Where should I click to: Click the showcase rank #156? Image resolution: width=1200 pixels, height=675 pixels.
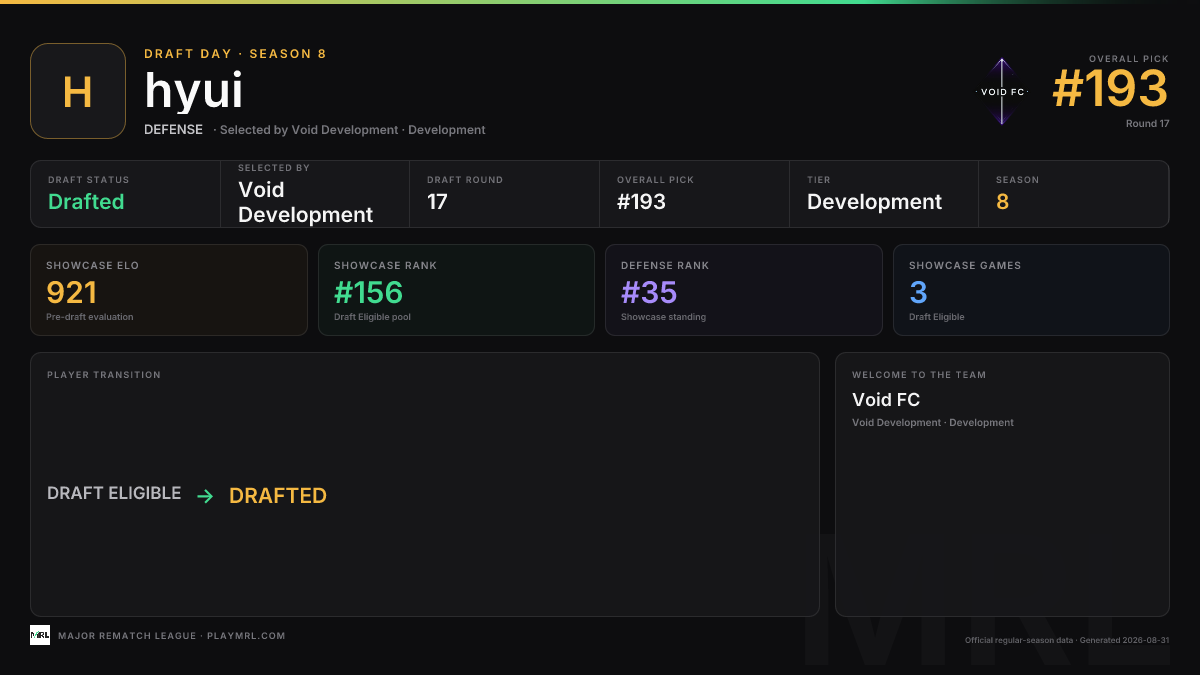(368, 292)
